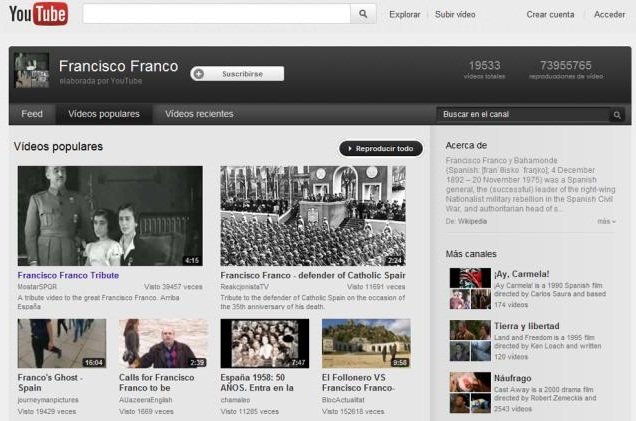Image resolution: width=636 pixels, height=421 pixels.
Task: Click the channel search magnifier icon
Action: point(617,115)
